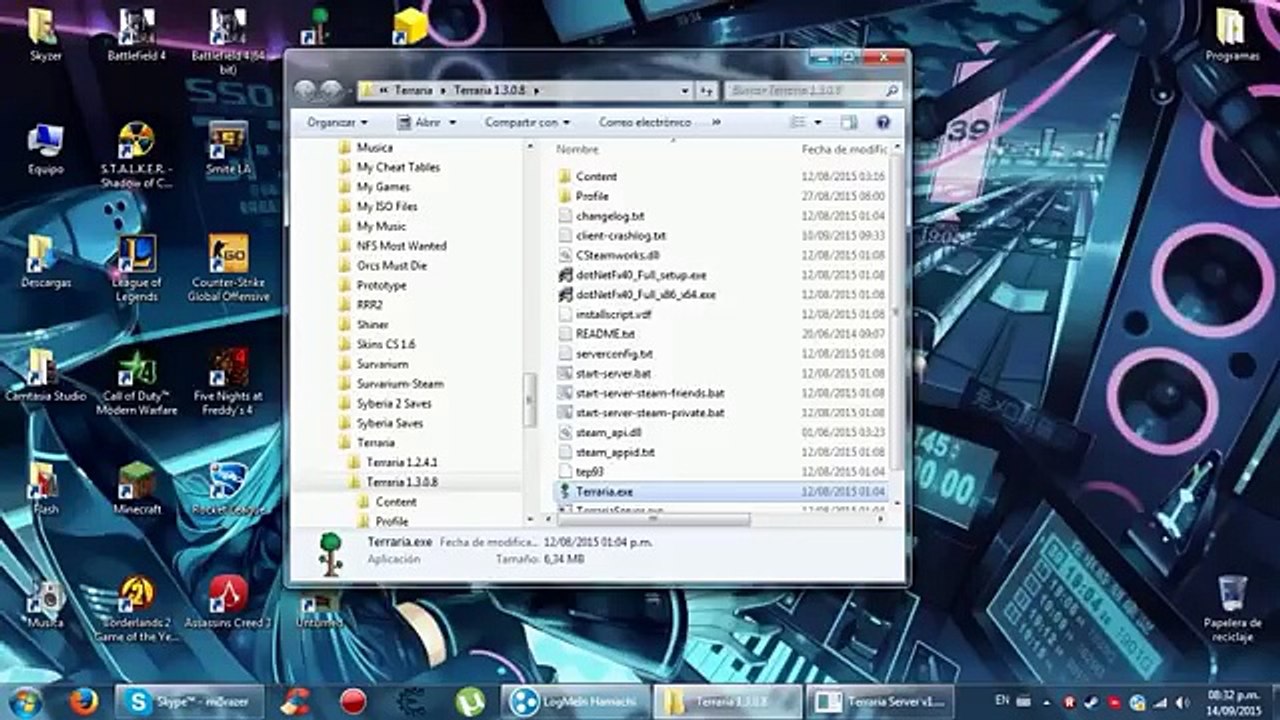Open the Compartir con dropdown
Viewport: 1280px width, 720px height.
[x=527, y=122]
